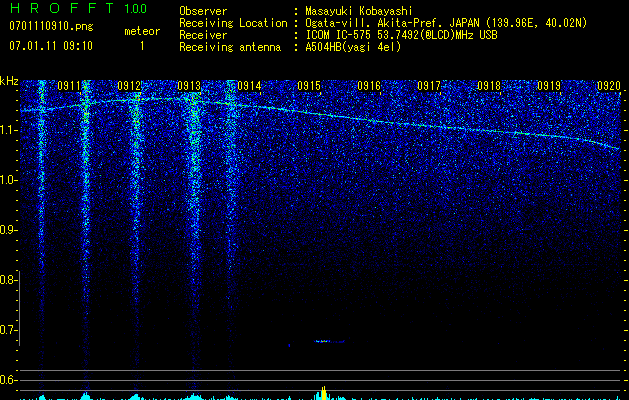
Task: Click the kHz axis unit label
Action: (x=9, y=81)
